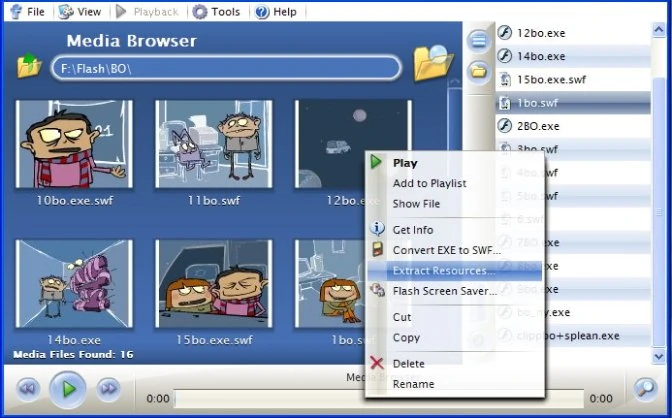Select 2BO.exe in the file list

click(x=573, y=126)
